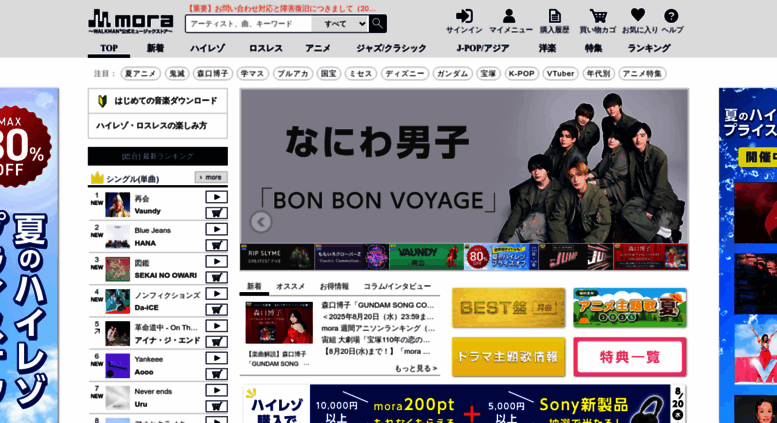
Task: Open ドラマ主題歌情報 banner button
Action: coord(508,357)
